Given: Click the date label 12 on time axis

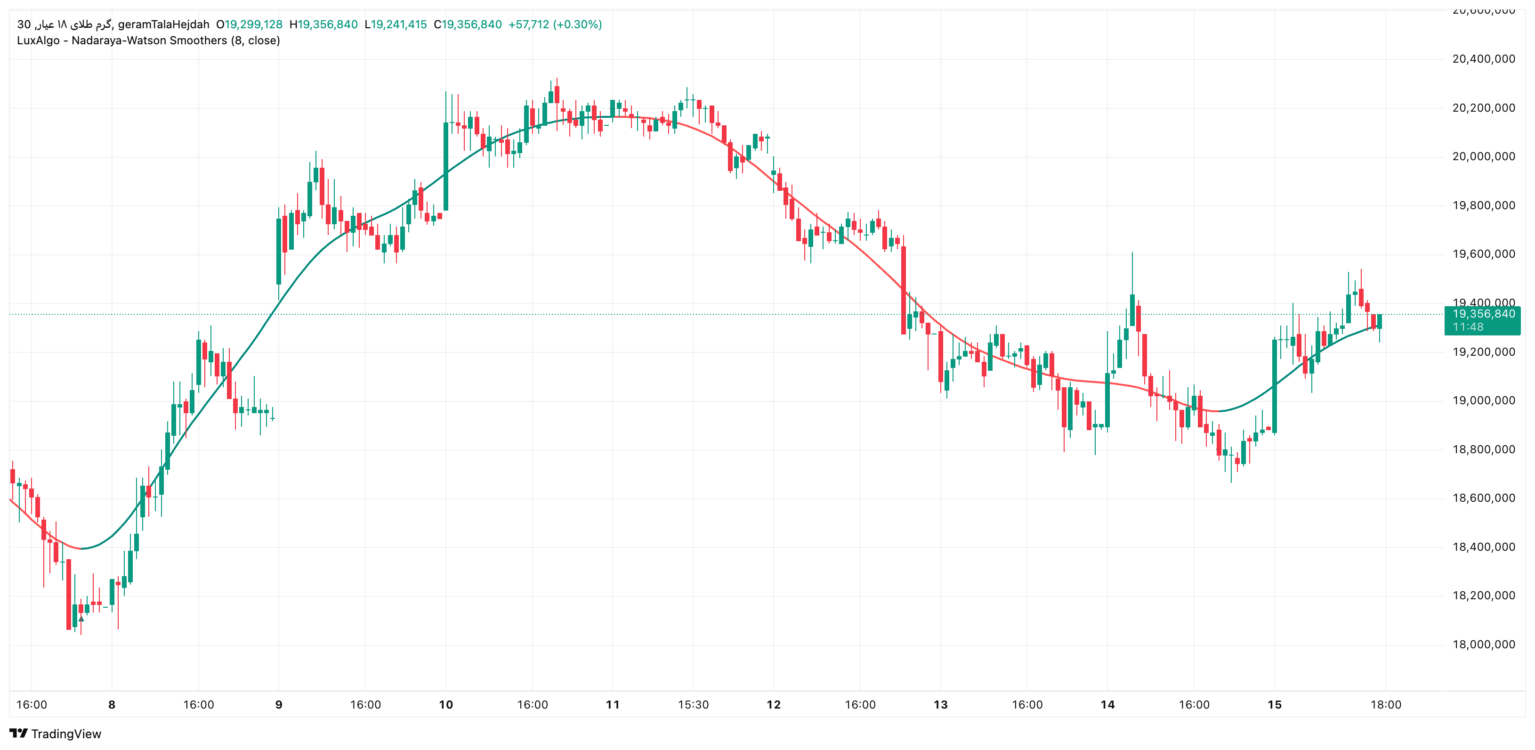Looking at the screenshot, I should coord(774,705).
